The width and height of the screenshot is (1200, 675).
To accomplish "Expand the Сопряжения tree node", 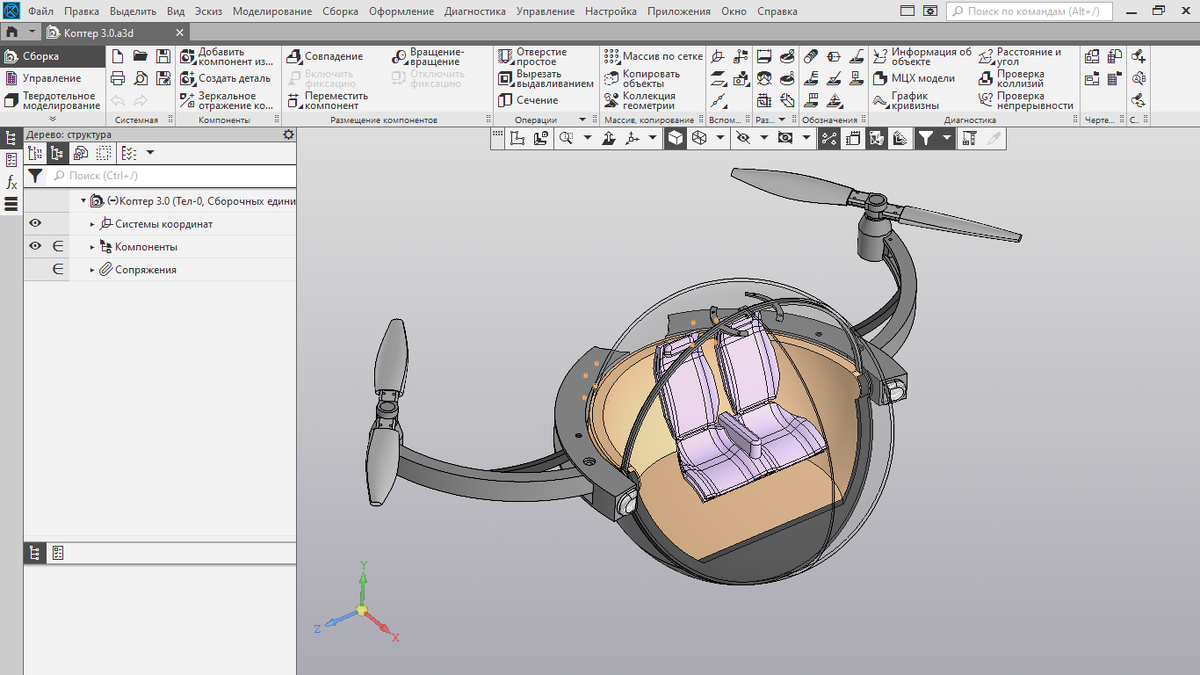I will coord(92,270).
